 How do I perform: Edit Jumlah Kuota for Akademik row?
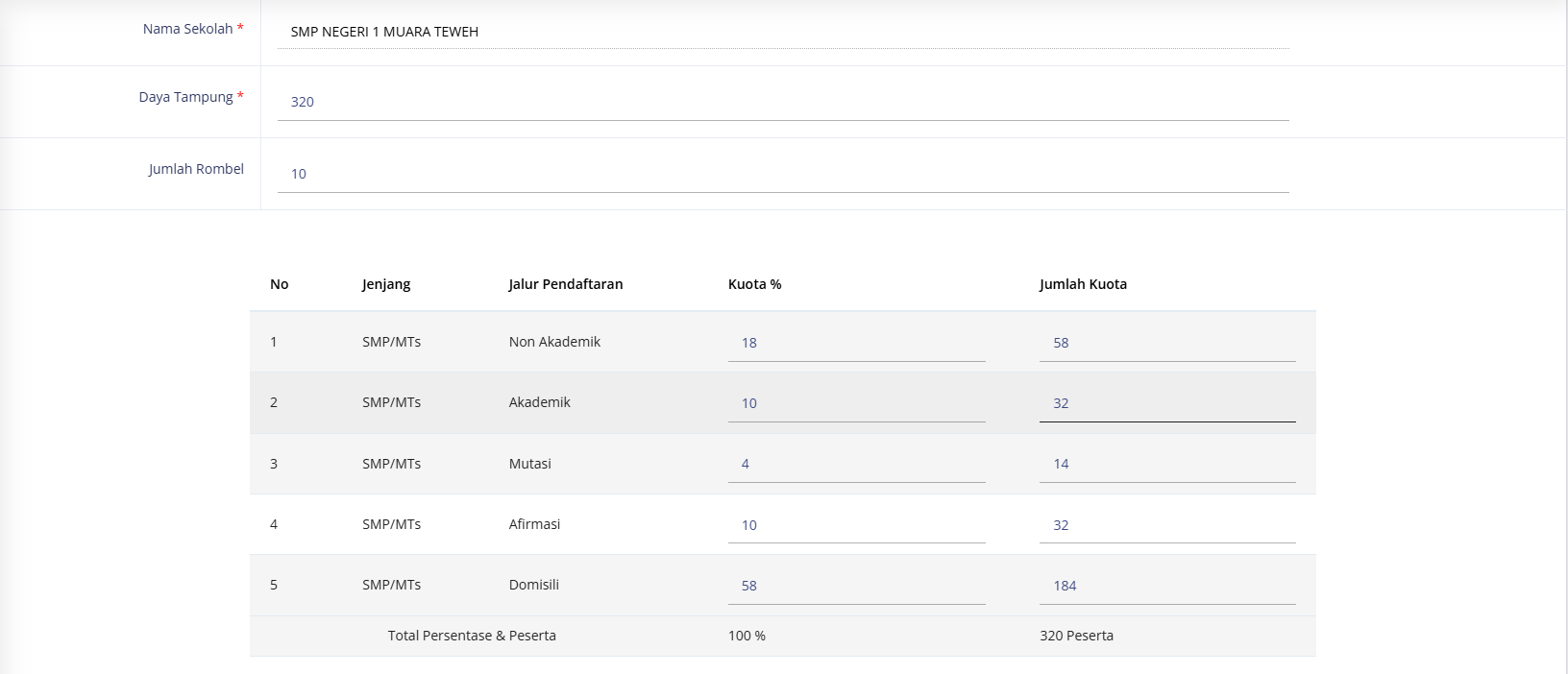click(1166, 403)
